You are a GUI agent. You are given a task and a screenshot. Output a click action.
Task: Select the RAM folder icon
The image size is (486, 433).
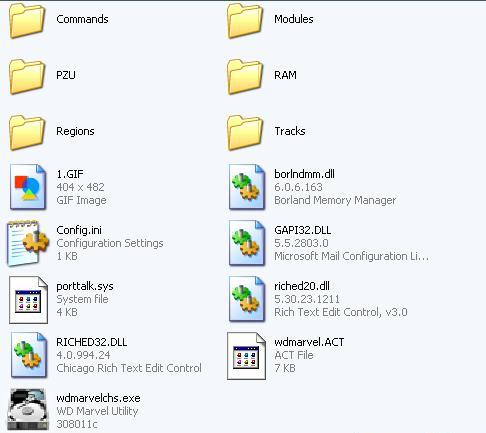pos(245,77)
